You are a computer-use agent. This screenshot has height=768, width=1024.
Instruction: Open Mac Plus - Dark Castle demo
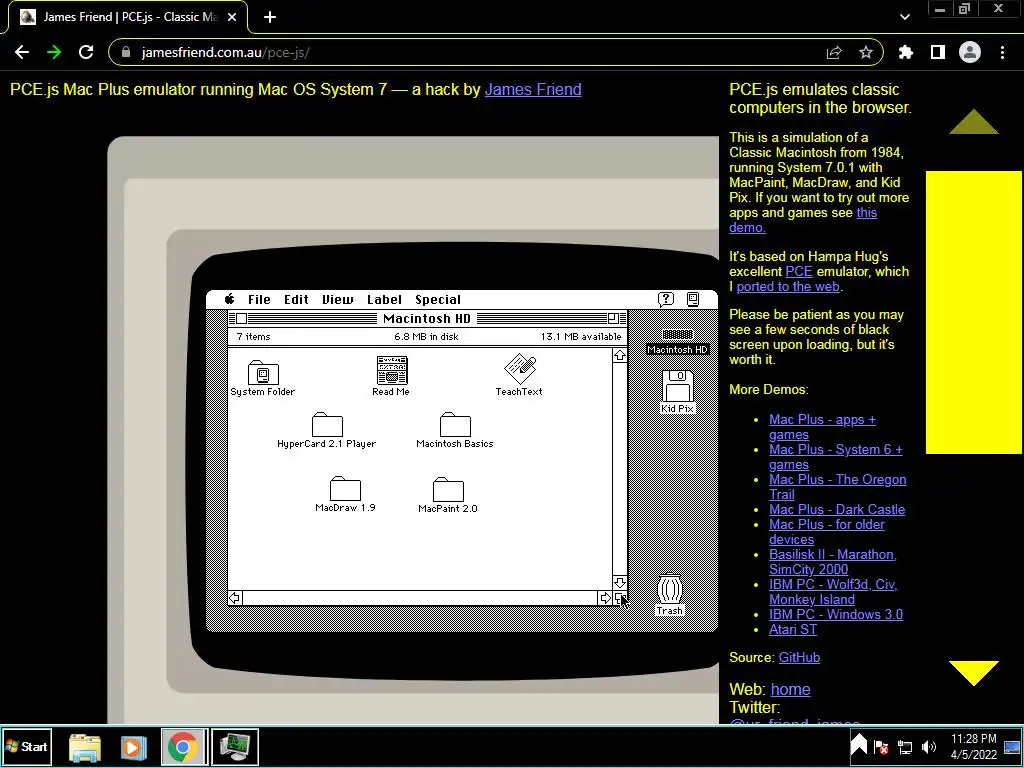837,509
